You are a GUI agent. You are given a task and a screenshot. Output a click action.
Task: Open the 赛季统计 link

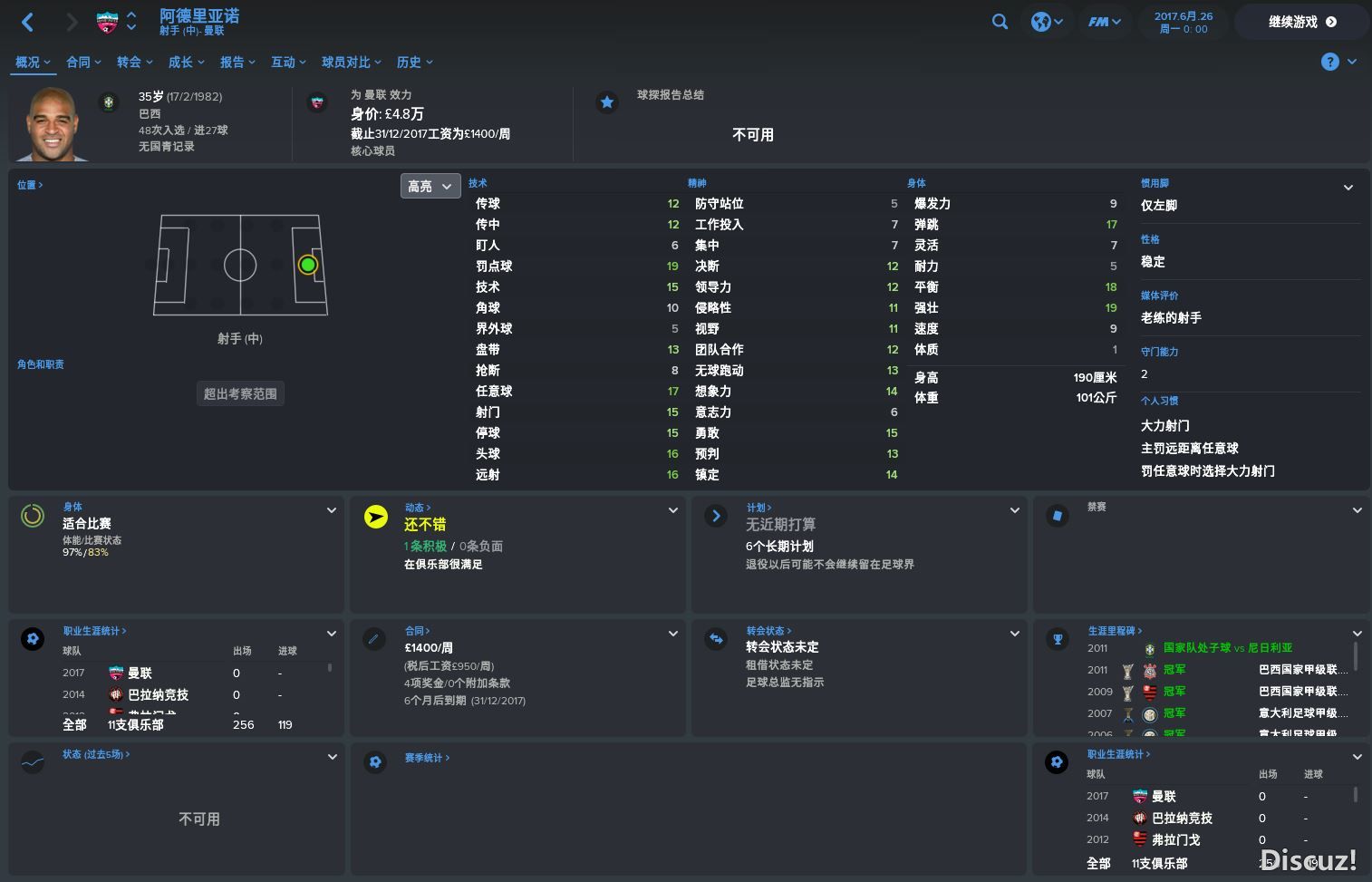[x=427, y=758]
